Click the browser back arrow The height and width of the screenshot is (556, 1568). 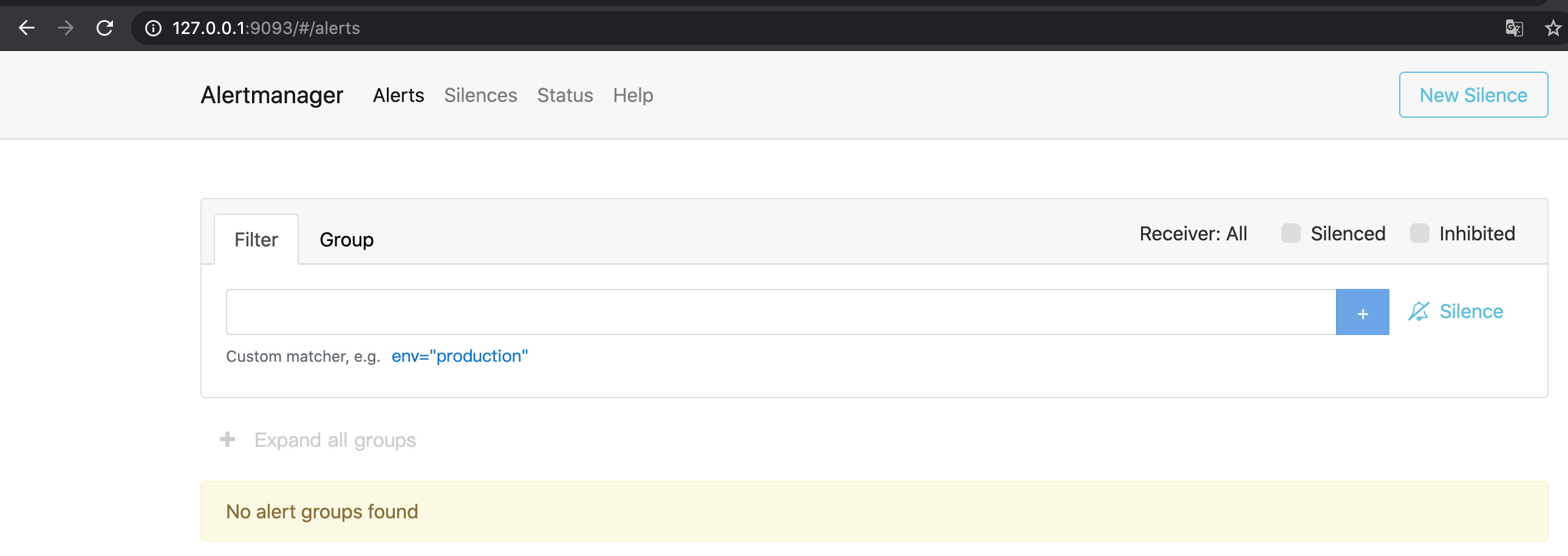click(26, 28)
